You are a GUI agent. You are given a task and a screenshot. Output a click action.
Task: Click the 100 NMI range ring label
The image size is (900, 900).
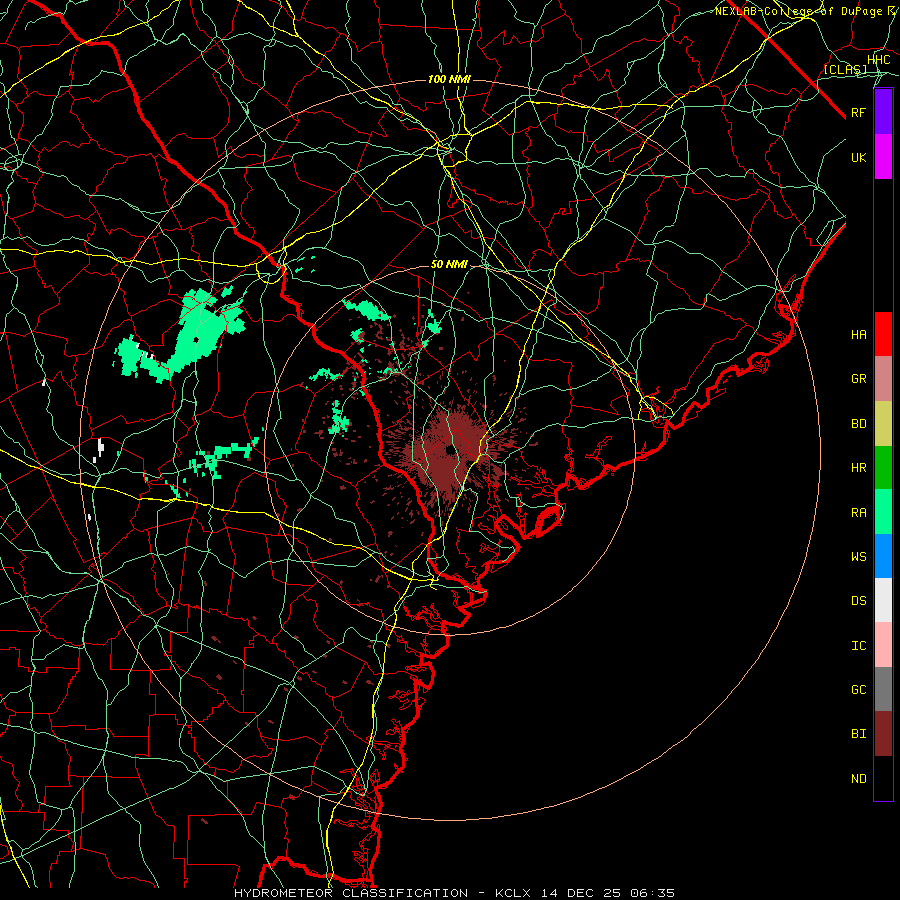click(449, 79)
